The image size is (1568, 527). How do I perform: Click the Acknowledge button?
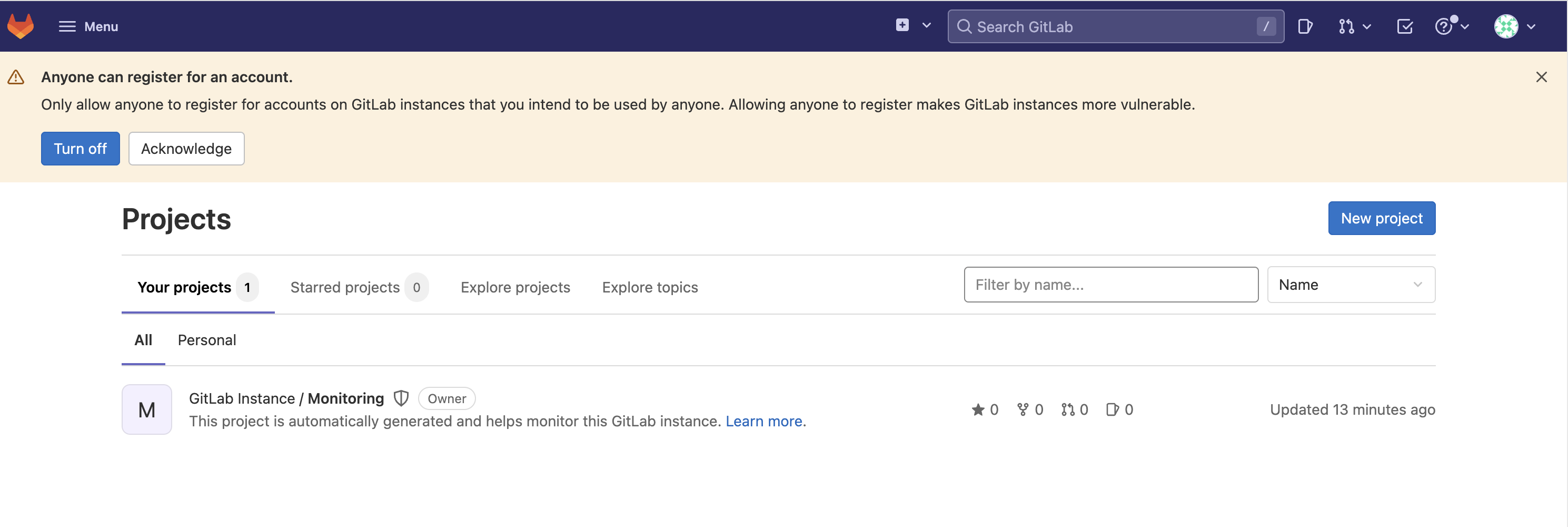click(x=186, y=149)
